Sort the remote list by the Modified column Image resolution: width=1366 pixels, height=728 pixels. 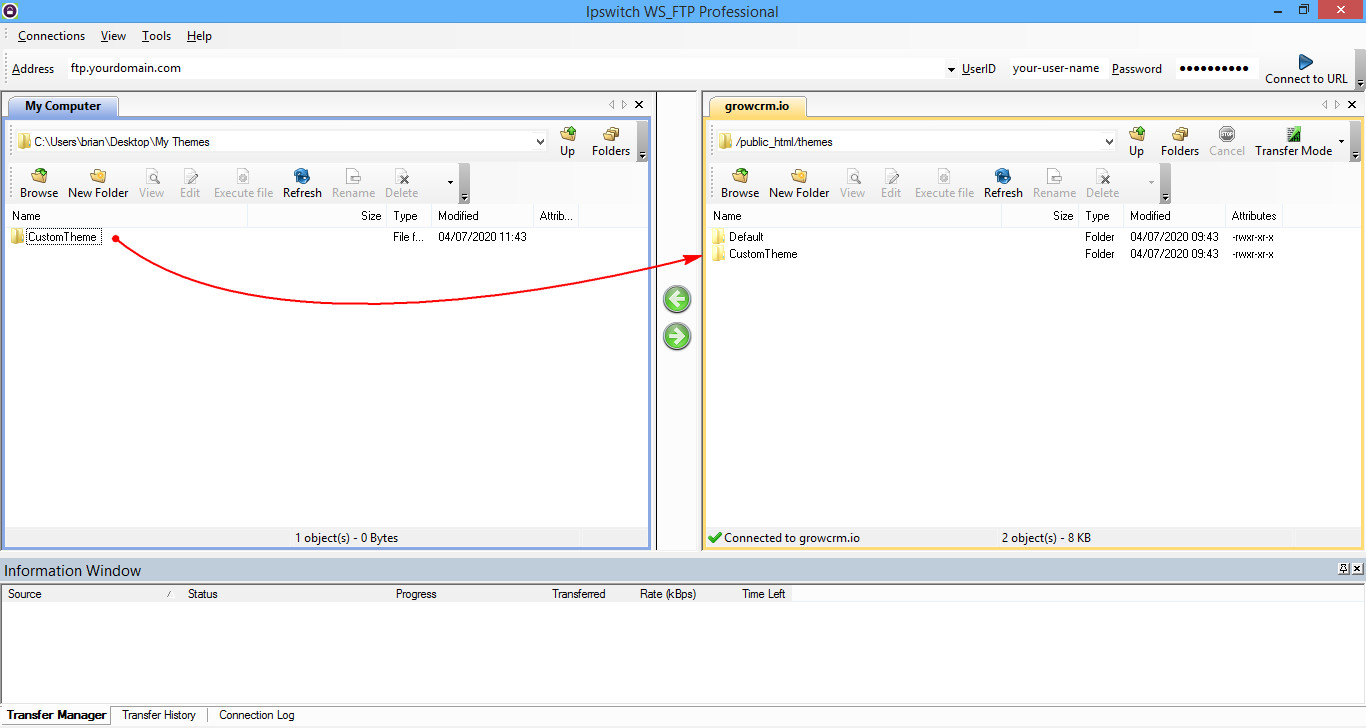[1150, 216]
